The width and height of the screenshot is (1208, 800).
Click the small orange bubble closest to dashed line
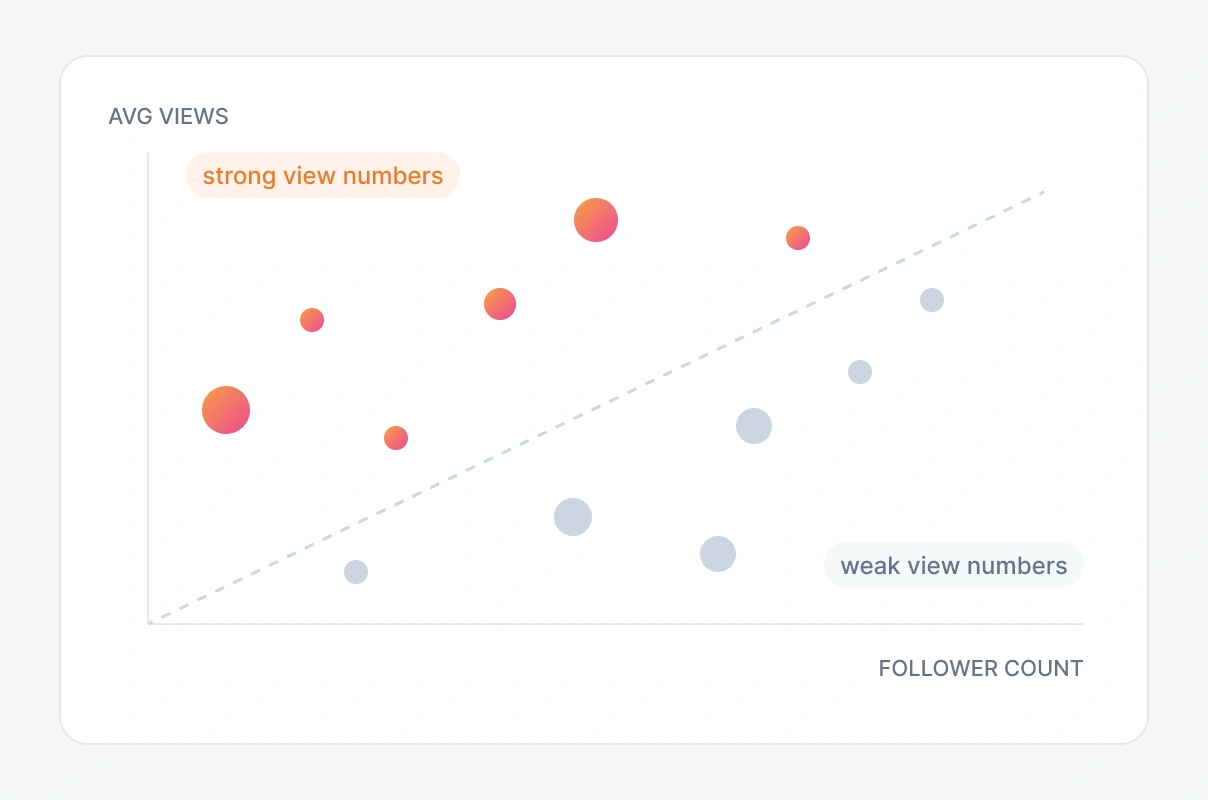(396, 438)
